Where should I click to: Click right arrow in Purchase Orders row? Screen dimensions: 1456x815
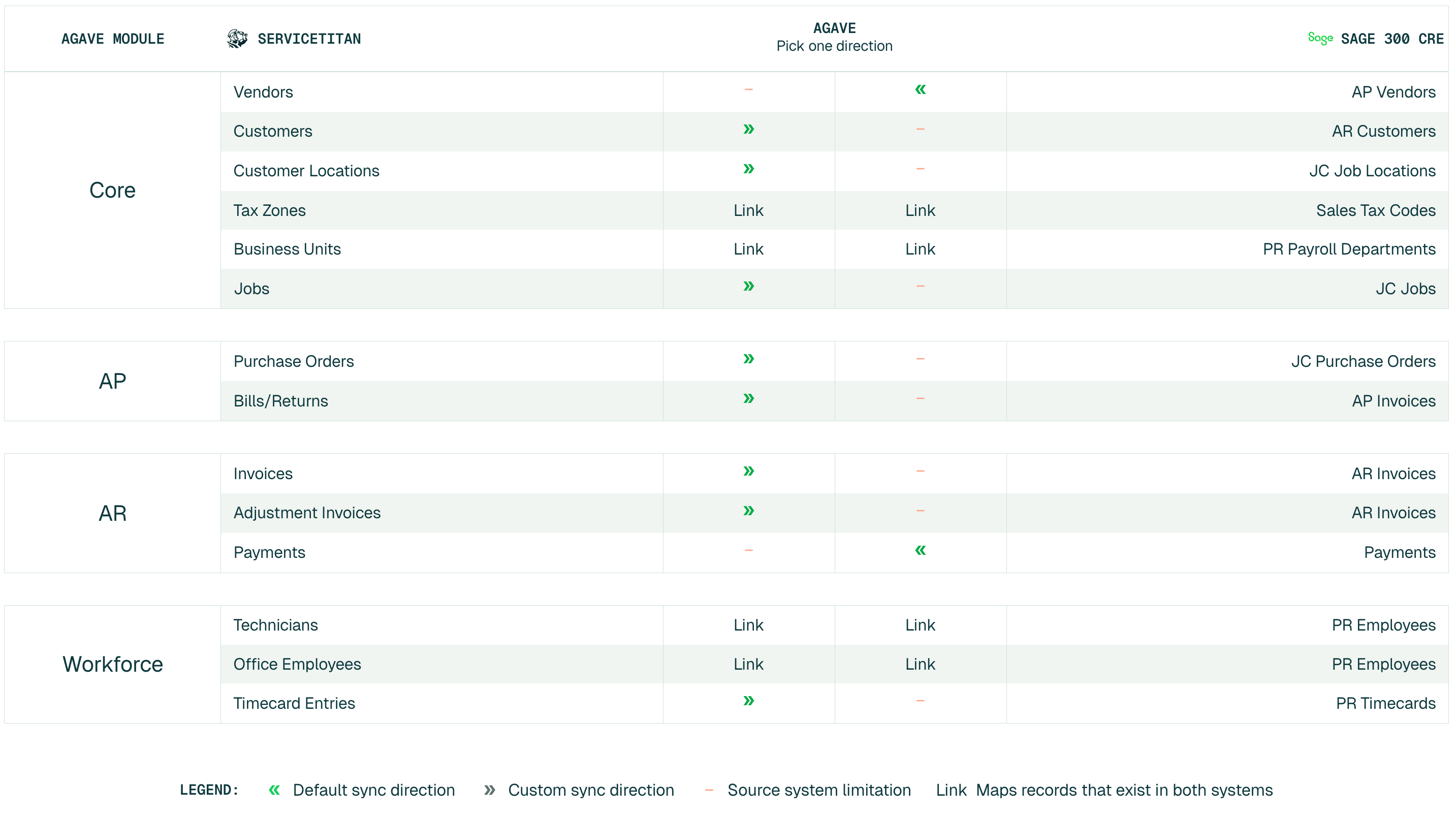(x=748, y=359)
